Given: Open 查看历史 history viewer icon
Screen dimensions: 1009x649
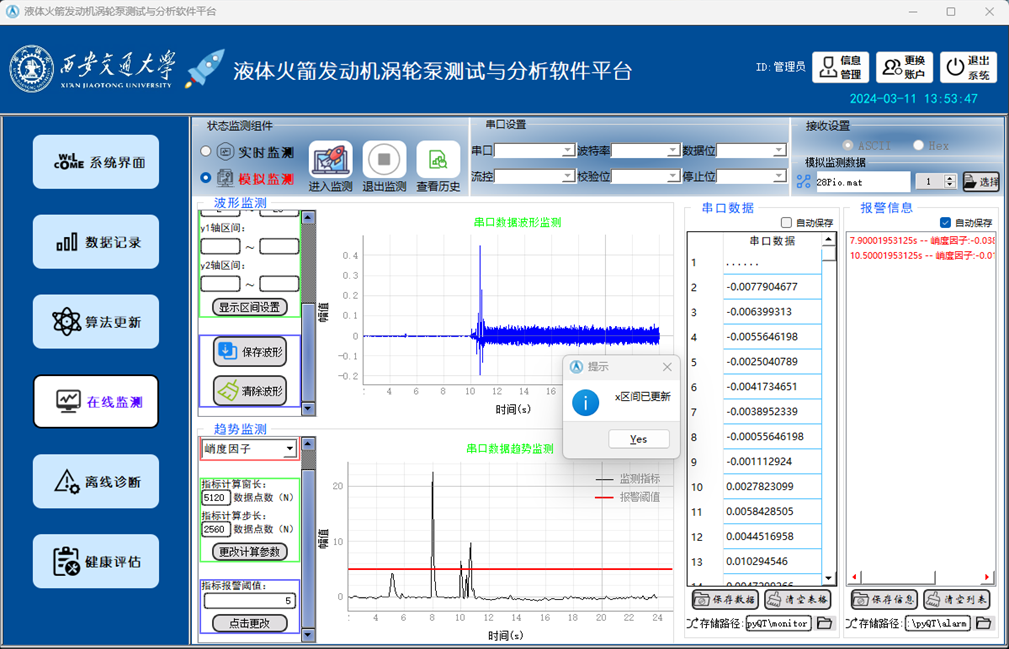Looking at the screenshot, I should point(438,160).
